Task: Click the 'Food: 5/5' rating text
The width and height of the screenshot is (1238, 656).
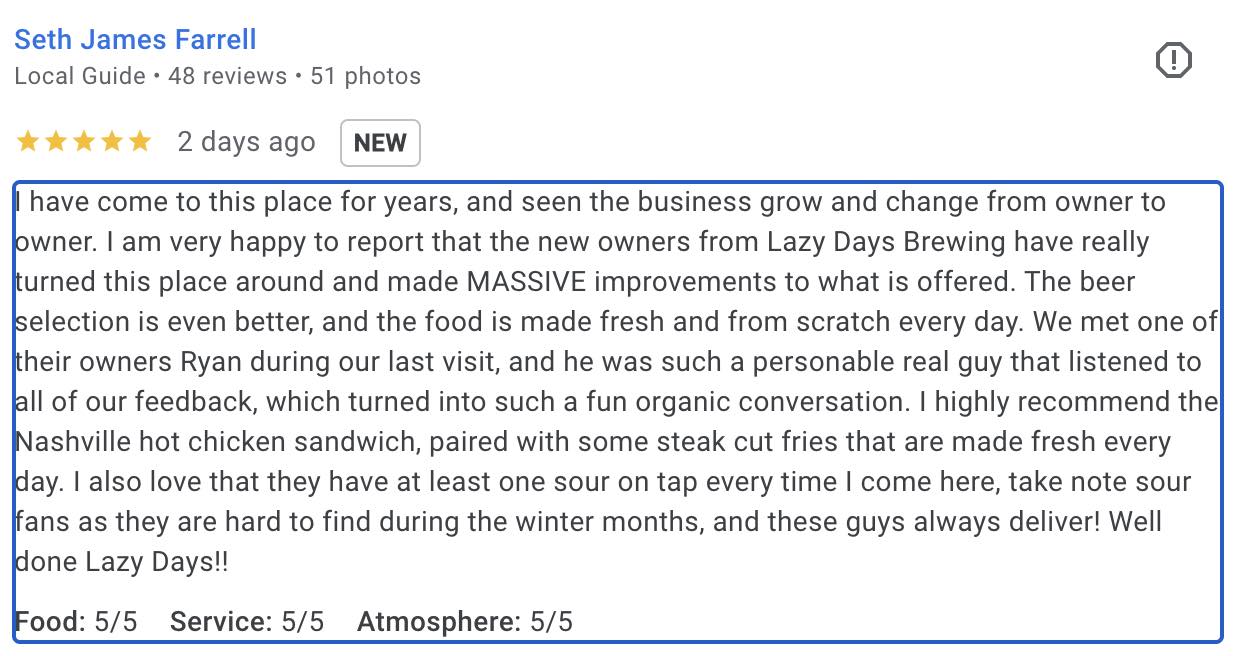Action: 76,622
